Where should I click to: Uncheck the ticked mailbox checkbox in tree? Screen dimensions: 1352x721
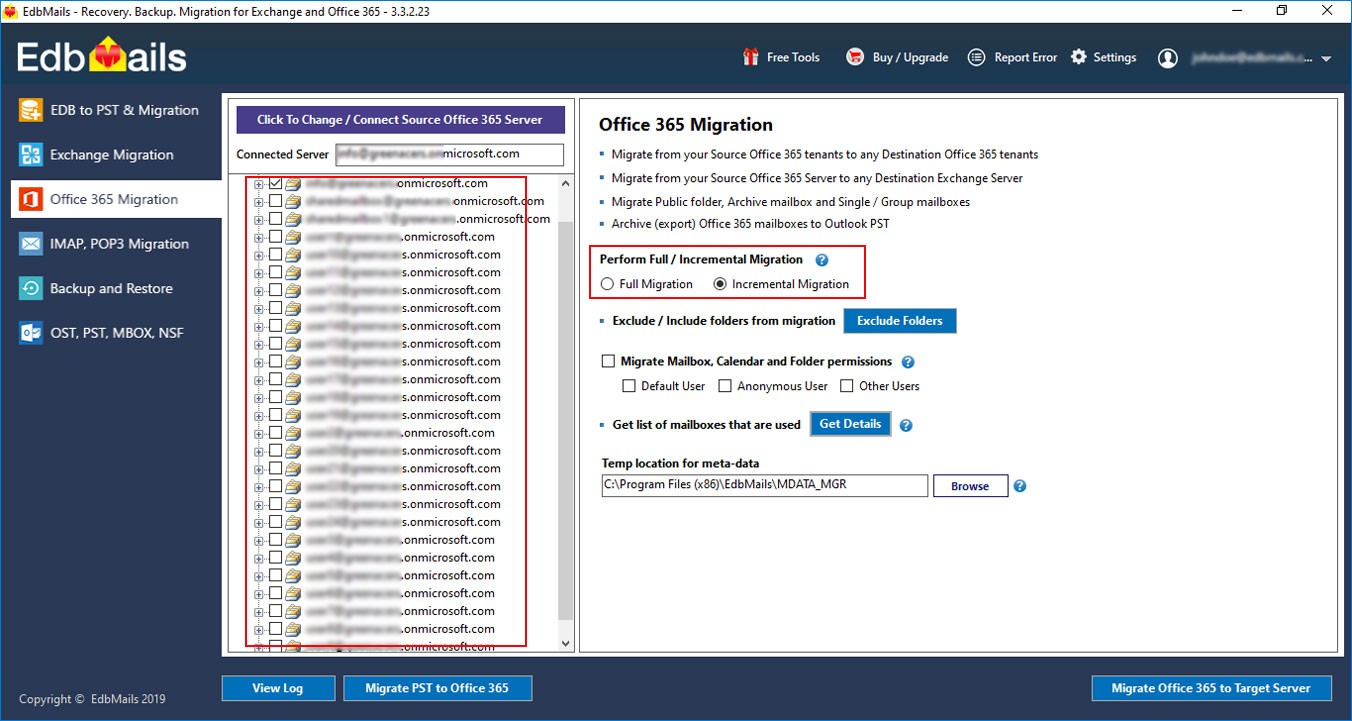click(275, 184)
